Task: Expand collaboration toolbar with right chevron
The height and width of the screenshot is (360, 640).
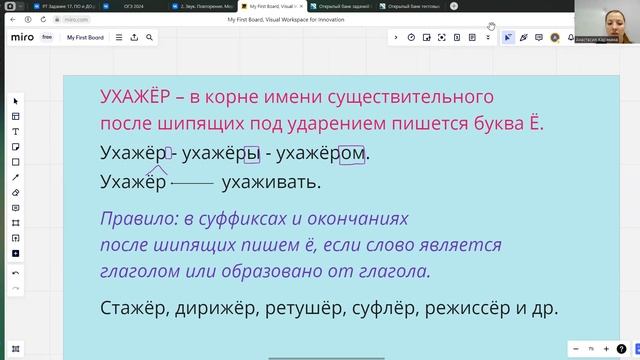Action: click(x=396, y=38)
